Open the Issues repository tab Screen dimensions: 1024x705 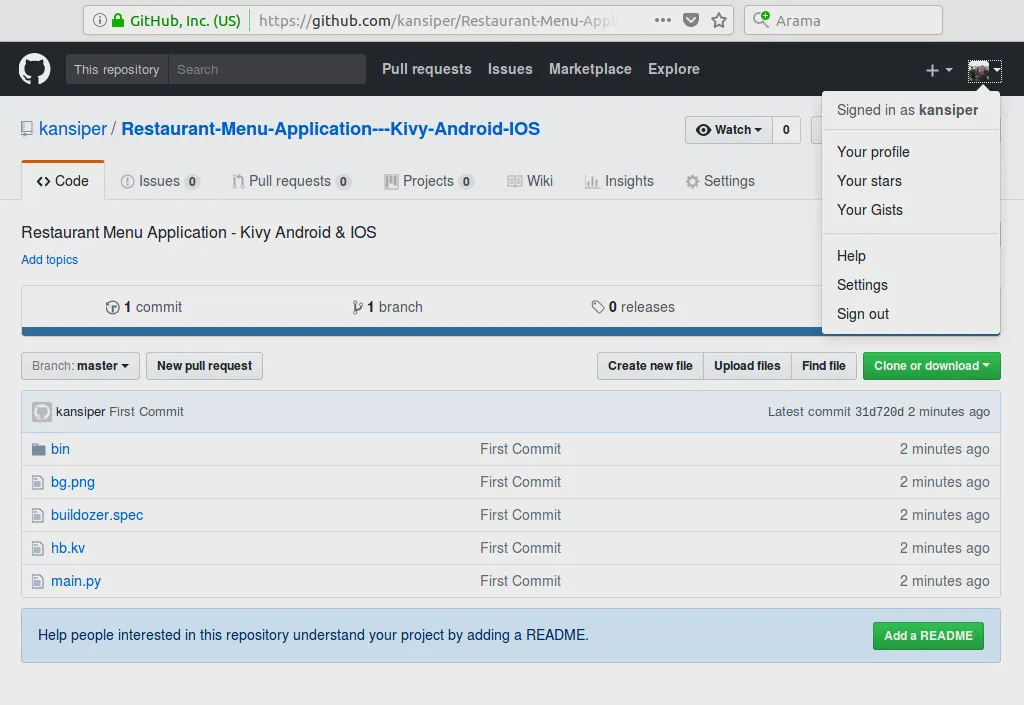coord(160,181)
